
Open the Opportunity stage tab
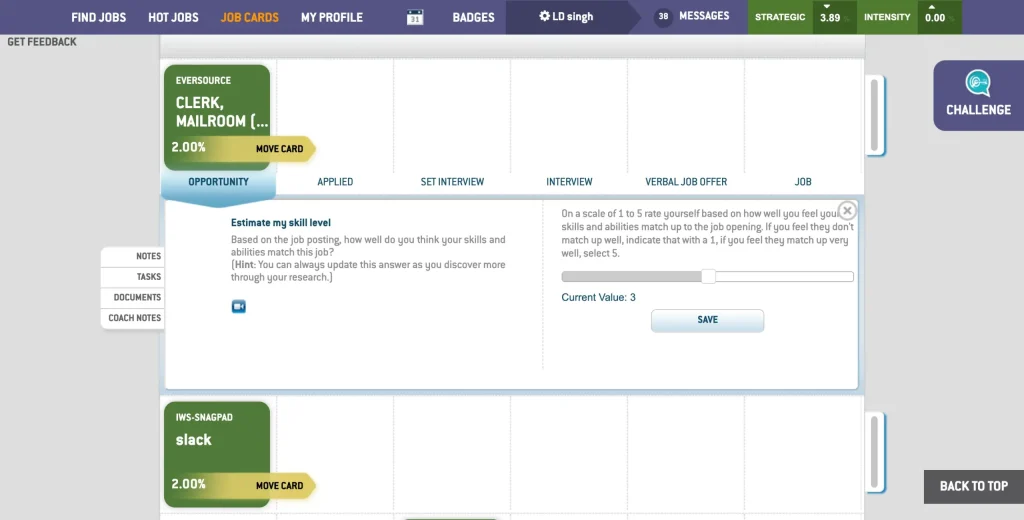click(x=218, y=182)
